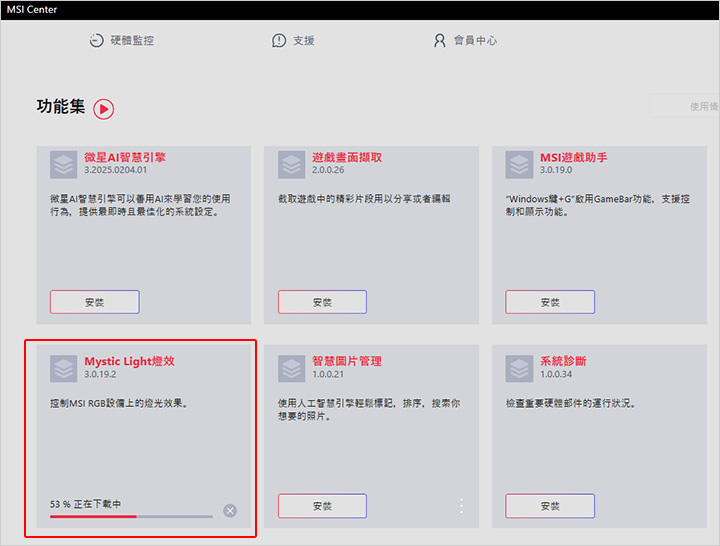Screen dimensions: 720x546
Task: Click the version text 3.0.19.0
Action: coord(556,170)
